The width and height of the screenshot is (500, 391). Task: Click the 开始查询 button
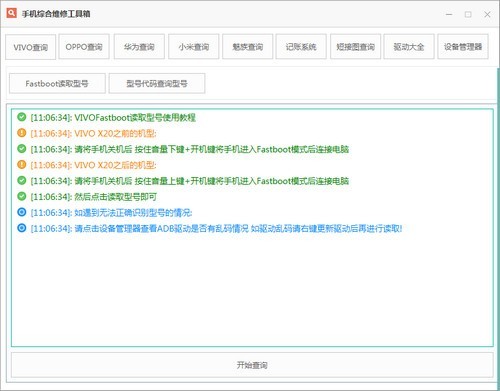coord(252,365)
